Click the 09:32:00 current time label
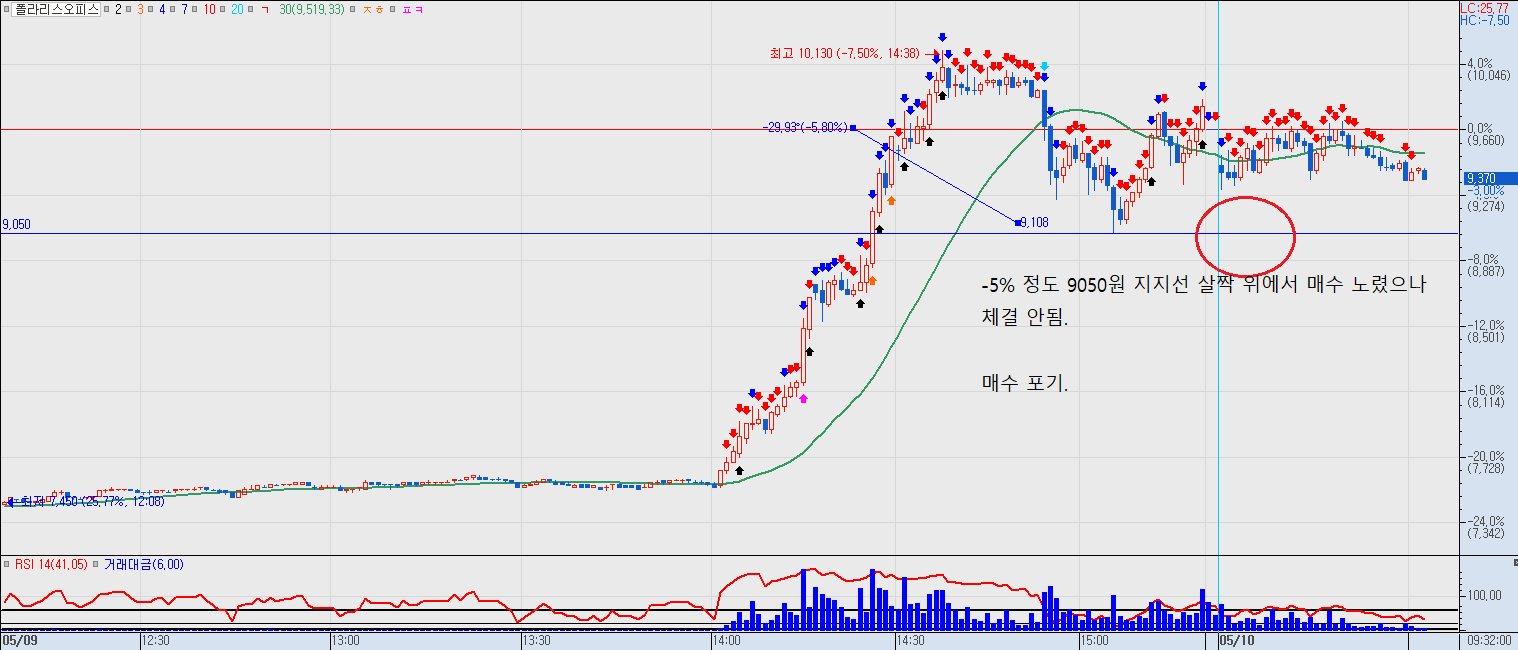The width and height of the screenshot is (1518, 650). [x=1490, y=639]
